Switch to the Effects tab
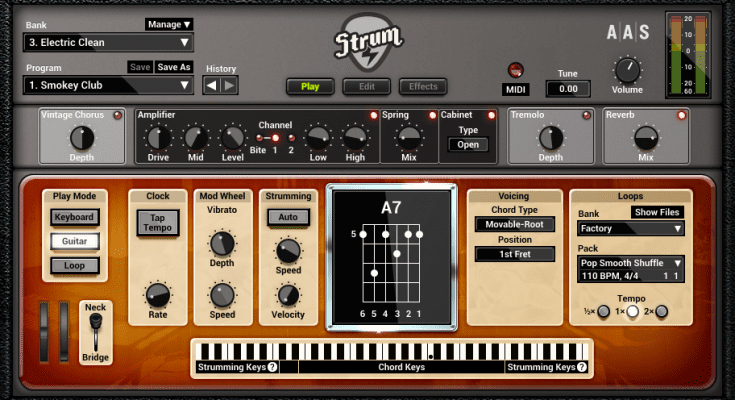This screenshot has height=400, width=735. [423, 87]
